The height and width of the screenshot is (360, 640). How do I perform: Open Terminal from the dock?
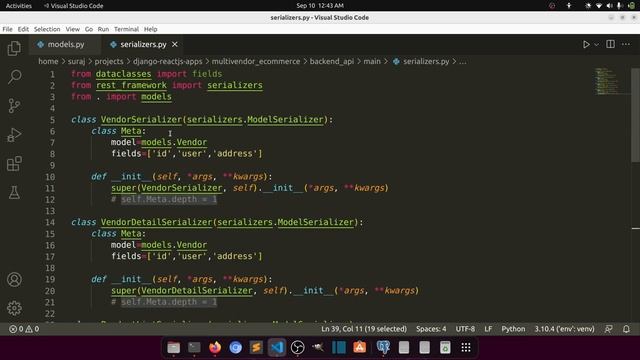coord(194,347)
